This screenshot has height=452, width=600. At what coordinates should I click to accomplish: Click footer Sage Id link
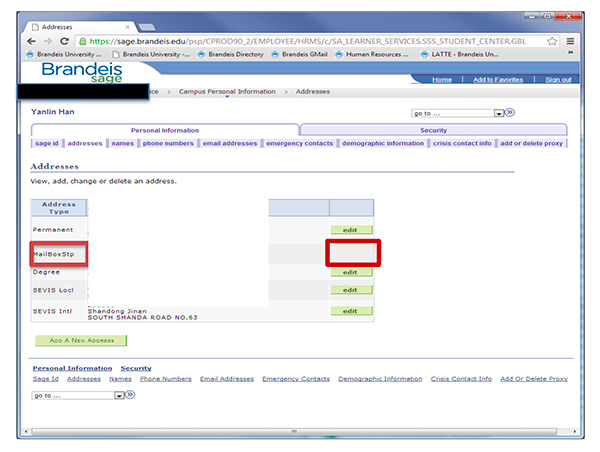(x=46, y=379)
